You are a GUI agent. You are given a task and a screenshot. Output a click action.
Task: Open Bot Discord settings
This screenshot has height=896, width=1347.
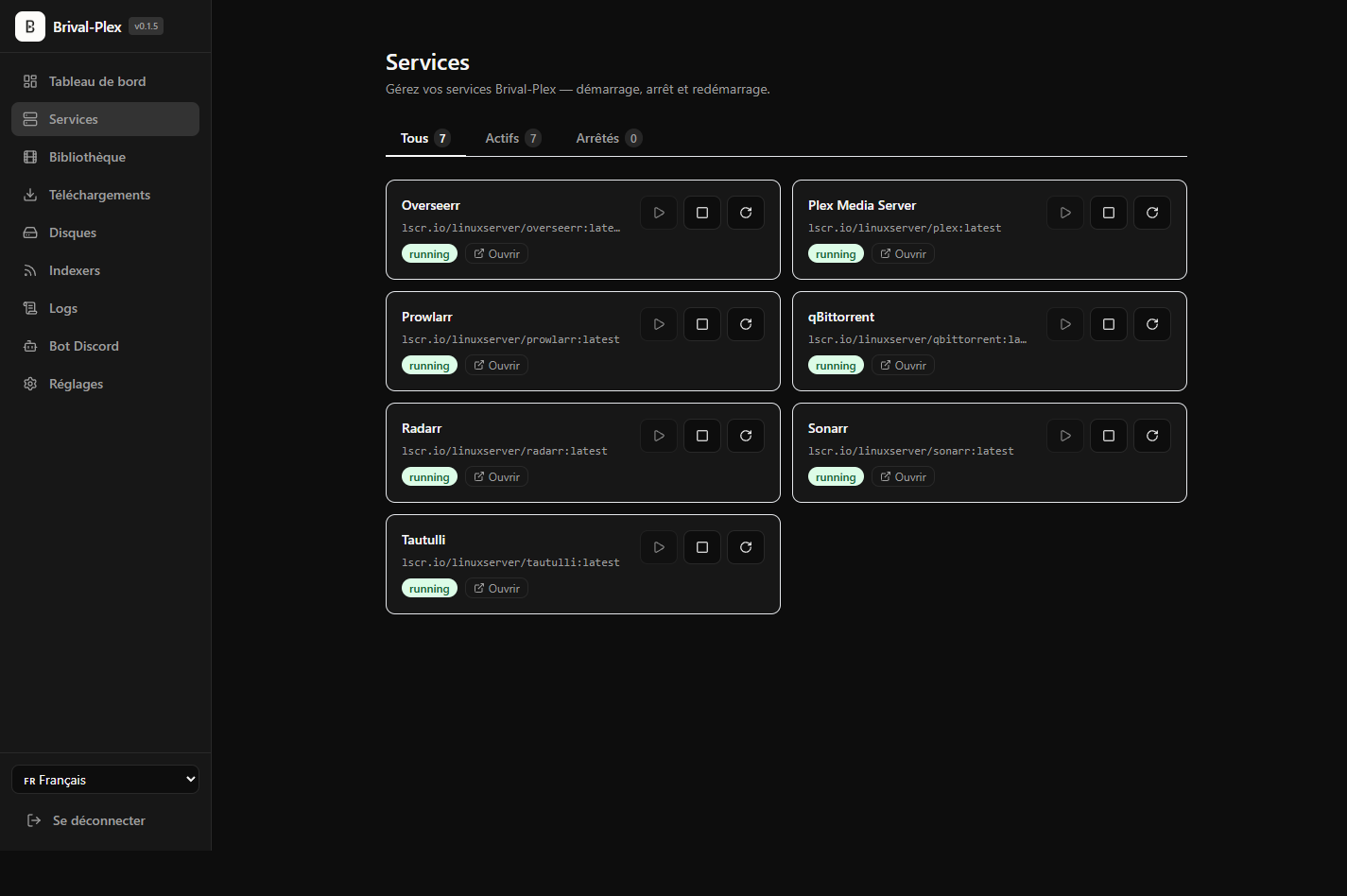(x=105, y=346)
